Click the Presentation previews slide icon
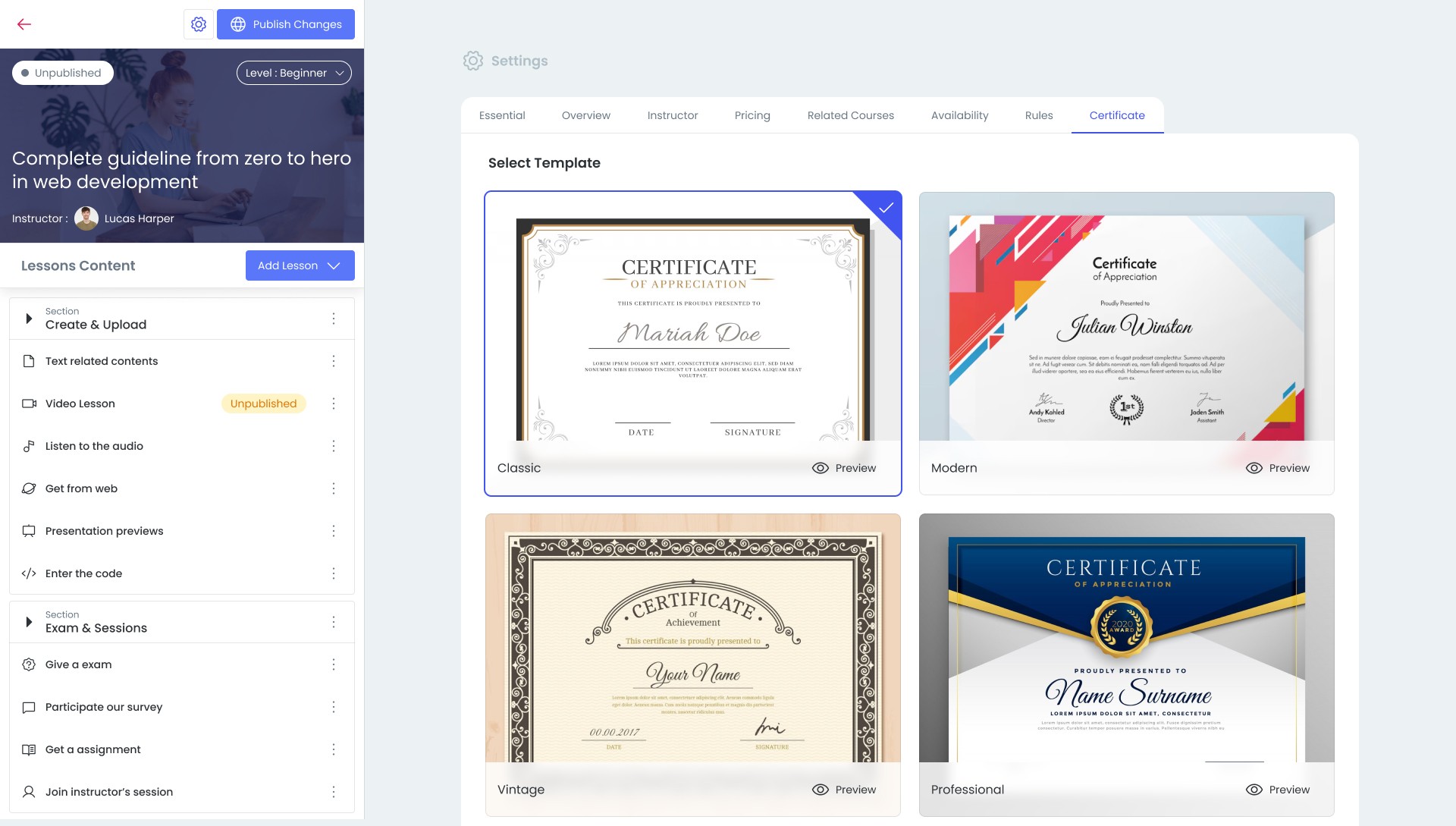Viewport: 1456px width, 826px height. pyautogui.click(x=29, y=531)
